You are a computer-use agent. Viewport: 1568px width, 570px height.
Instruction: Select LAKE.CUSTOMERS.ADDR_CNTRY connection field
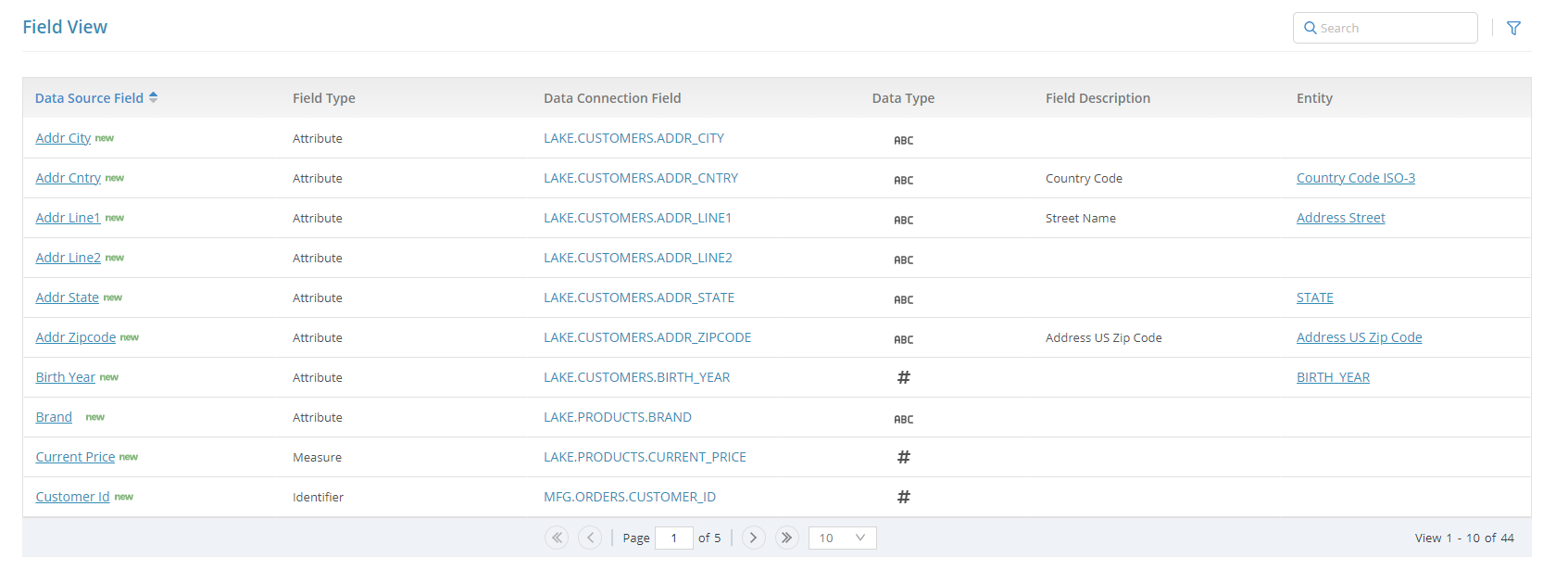click(641, 178)
